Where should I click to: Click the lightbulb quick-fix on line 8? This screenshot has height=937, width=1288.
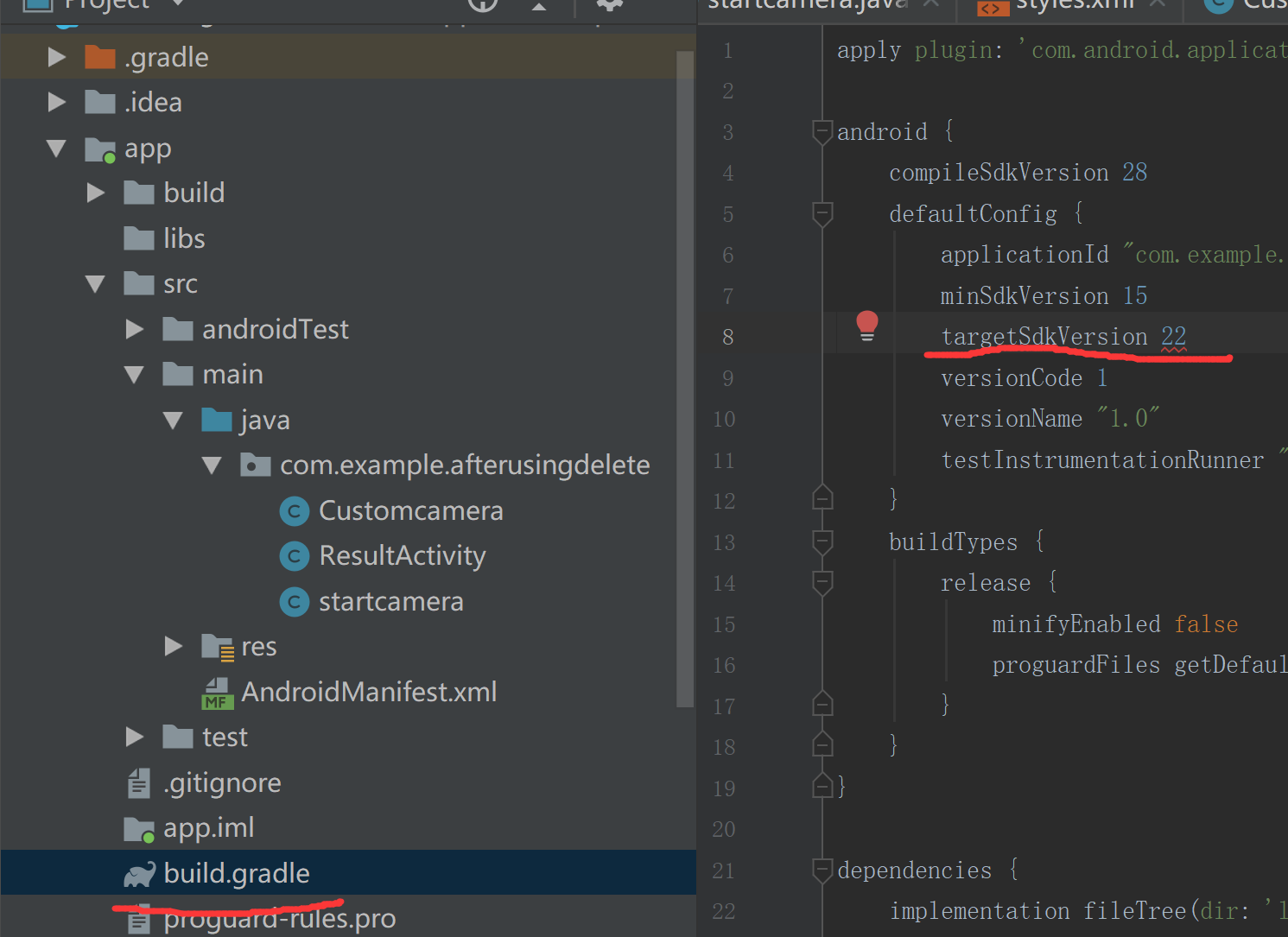tap(867, 326)
